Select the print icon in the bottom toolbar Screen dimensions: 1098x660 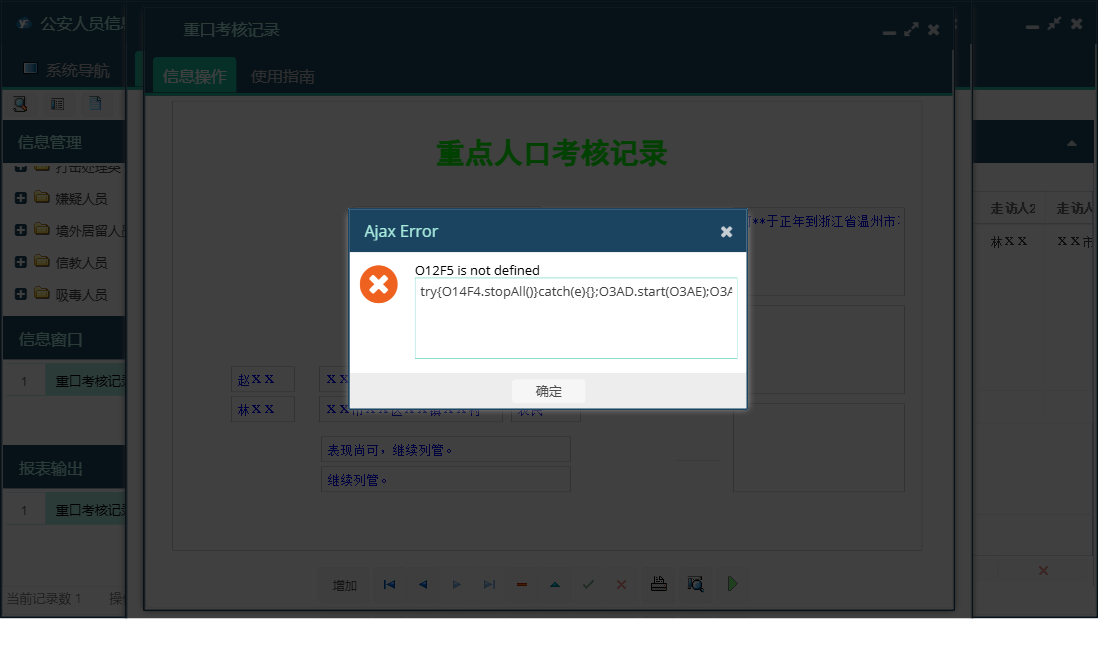(x=658, y=584)
